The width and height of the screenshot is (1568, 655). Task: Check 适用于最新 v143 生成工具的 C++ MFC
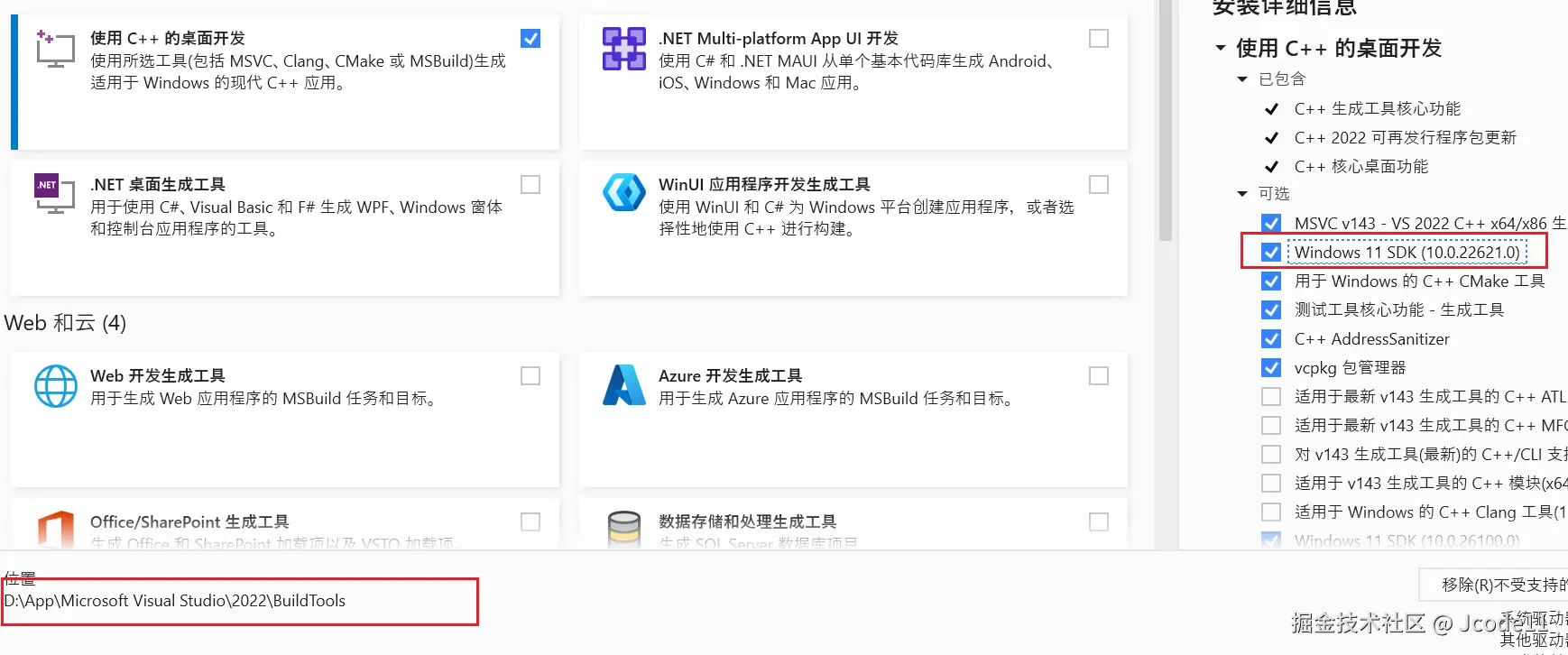(x=1271, y=426)
